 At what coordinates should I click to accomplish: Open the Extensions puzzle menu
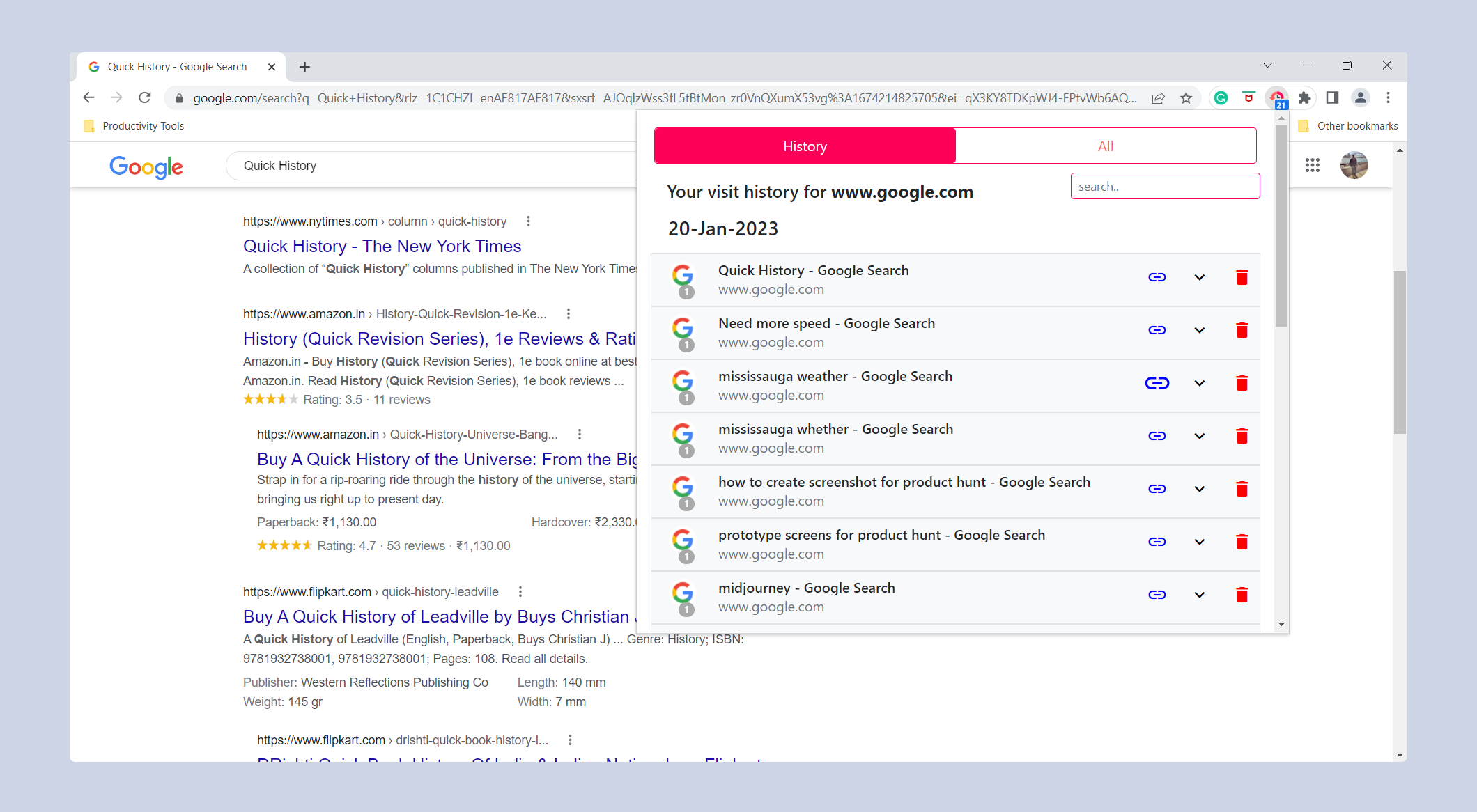click(1304, 98)
